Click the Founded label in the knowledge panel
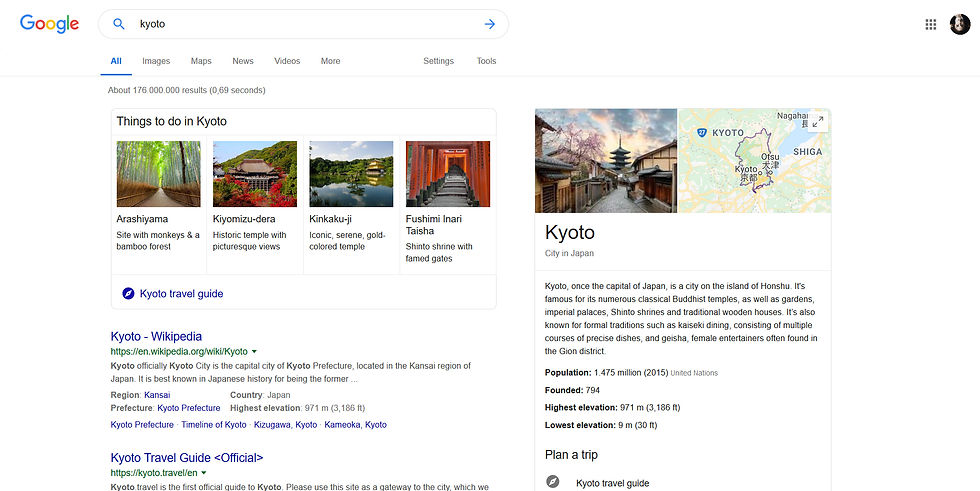This screenshot has width=980, height=491. click(564, 390)
